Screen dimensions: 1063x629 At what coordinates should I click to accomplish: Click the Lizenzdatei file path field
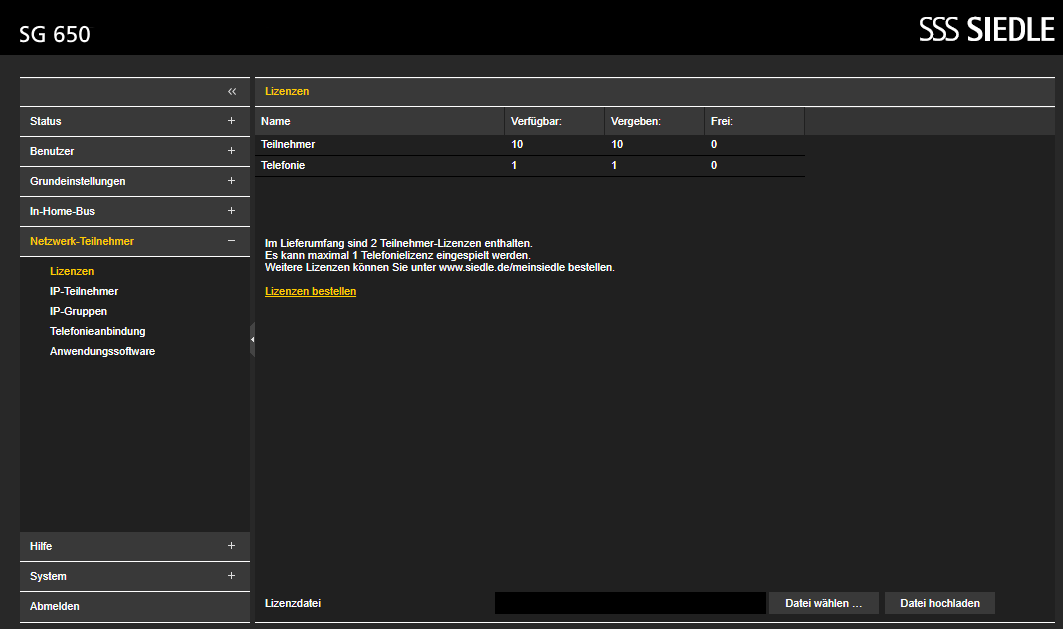[x=630, y=603]
